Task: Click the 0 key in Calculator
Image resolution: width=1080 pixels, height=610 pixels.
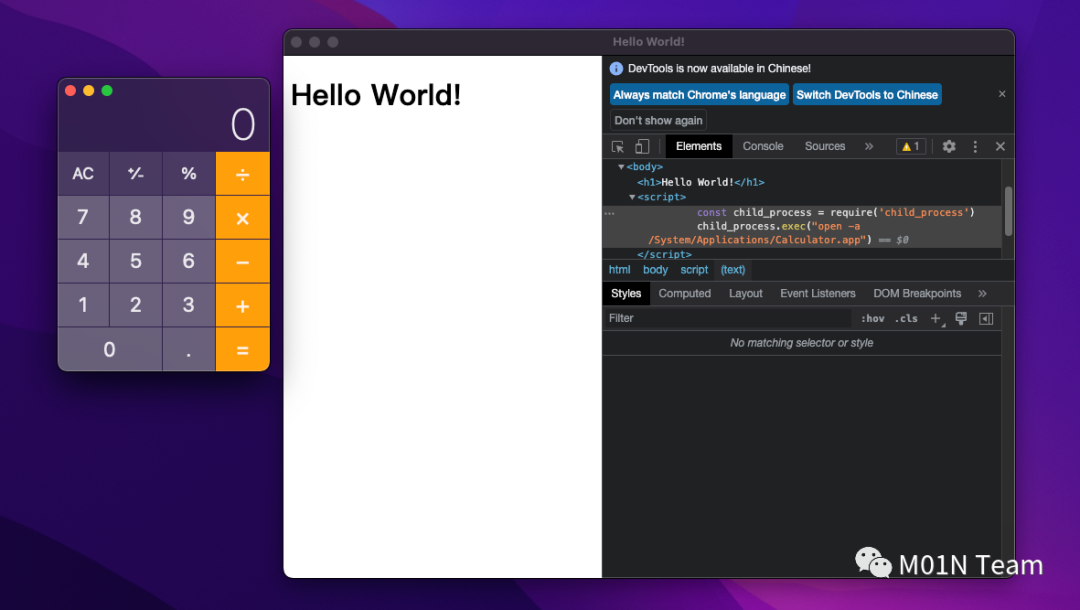Action: (x=110, y=349)
